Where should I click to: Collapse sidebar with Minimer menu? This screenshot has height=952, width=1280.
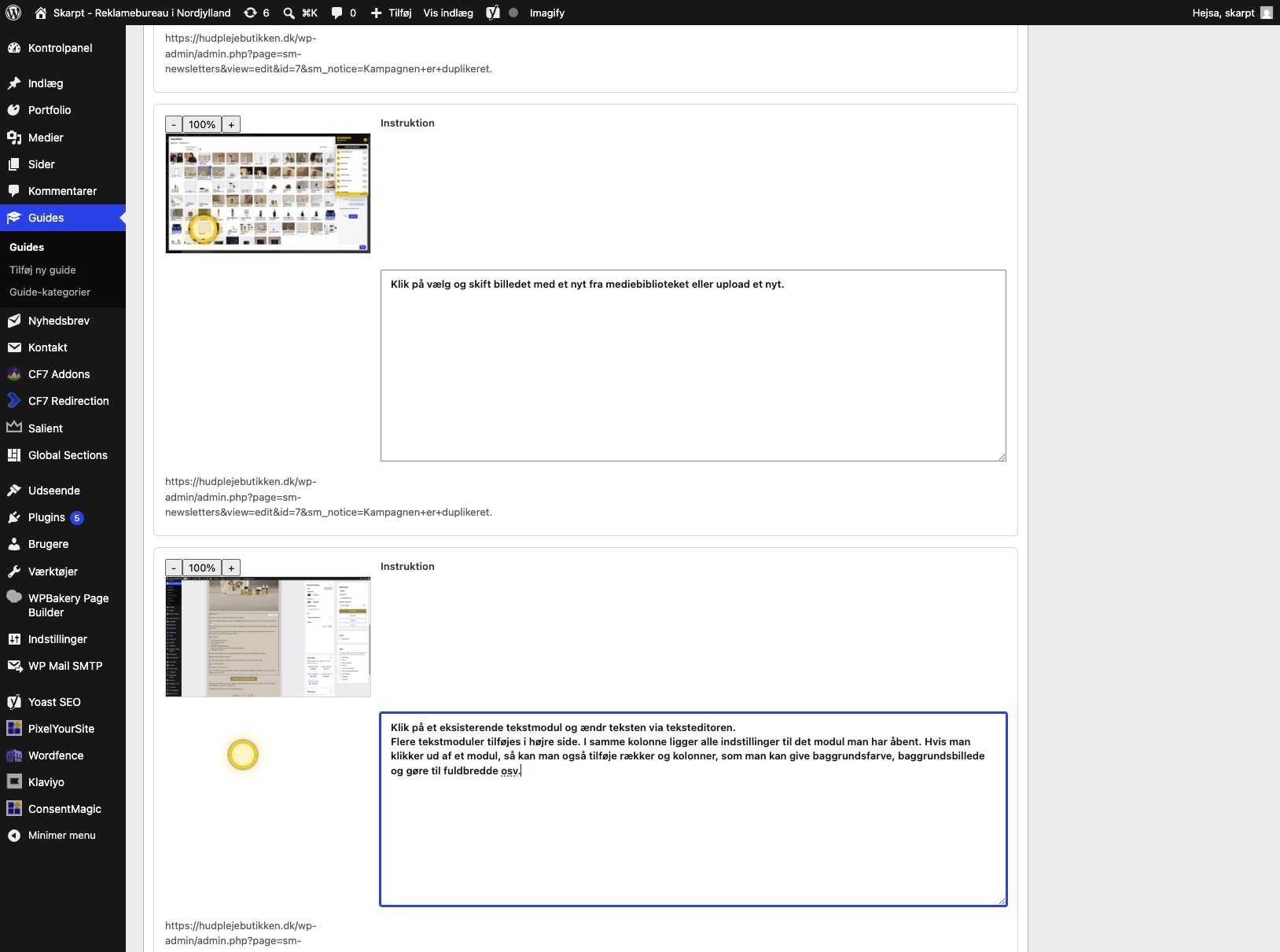coord(63,836)
